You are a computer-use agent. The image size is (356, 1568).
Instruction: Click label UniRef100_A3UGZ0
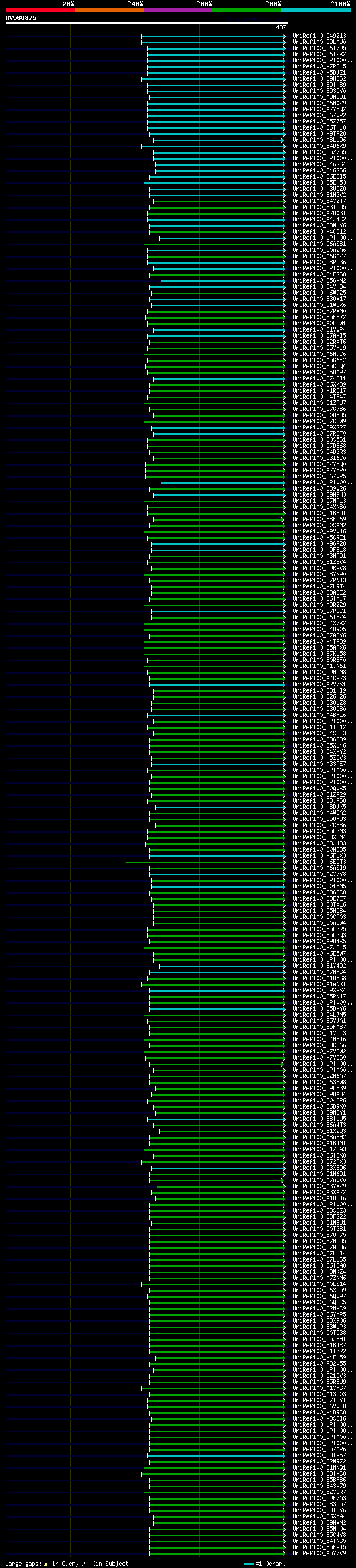coord(319,189)
